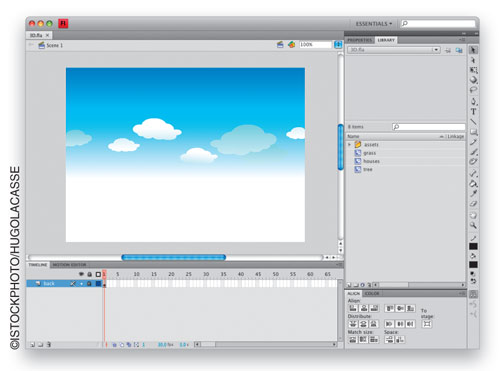Click the Linkage column header
Screen dimensions: 500x371
coord(456,136)
